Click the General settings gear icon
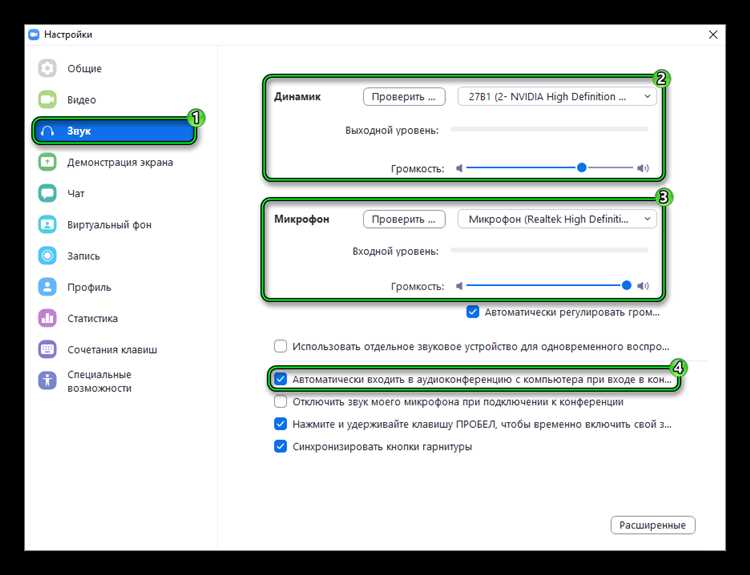Viewport: 750px width, 575px height. click(x=47, y=68)
